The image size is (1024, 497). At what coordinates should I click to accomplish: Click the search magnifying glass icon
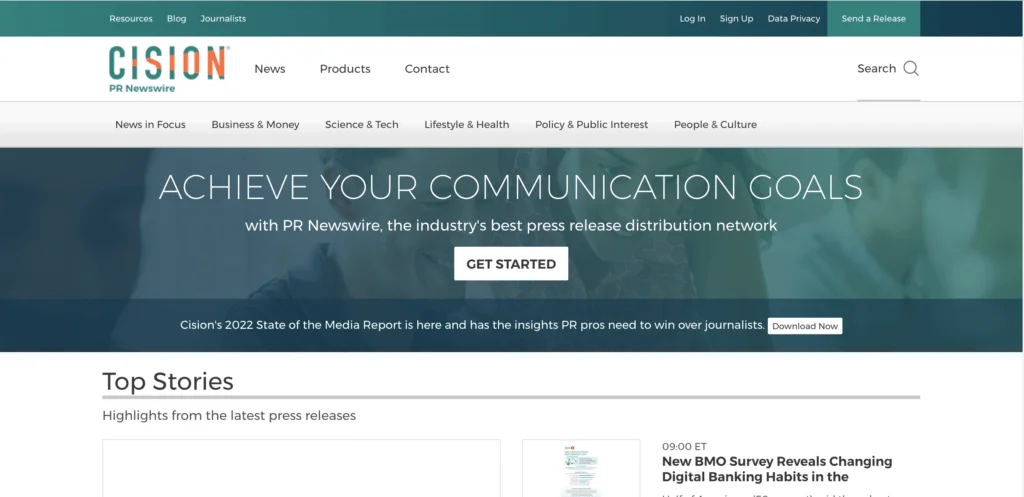click(x=911, y=69)
